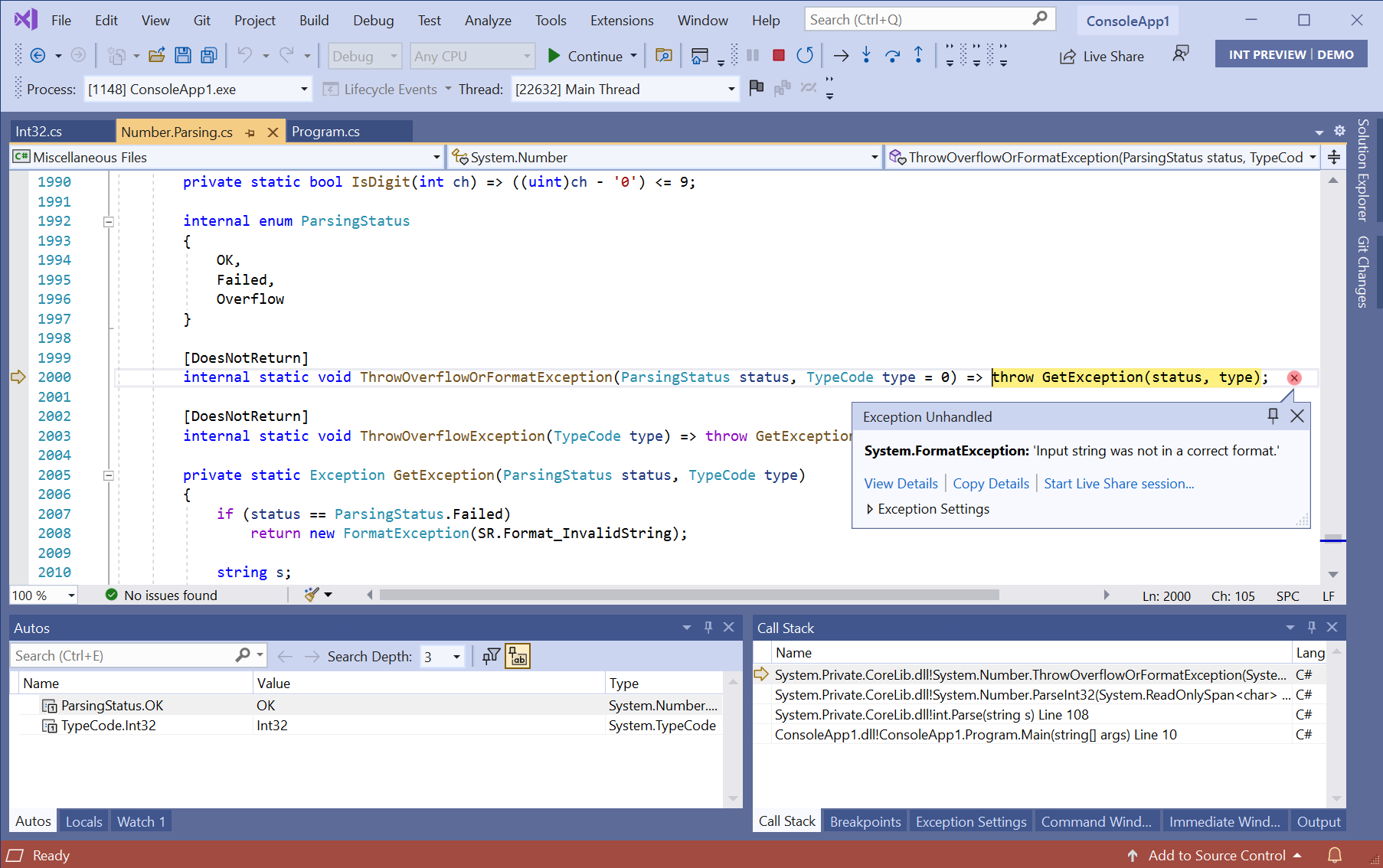Open the Debug configuration dropdown
1383x868 pixels.
click(x=365, y=56)
